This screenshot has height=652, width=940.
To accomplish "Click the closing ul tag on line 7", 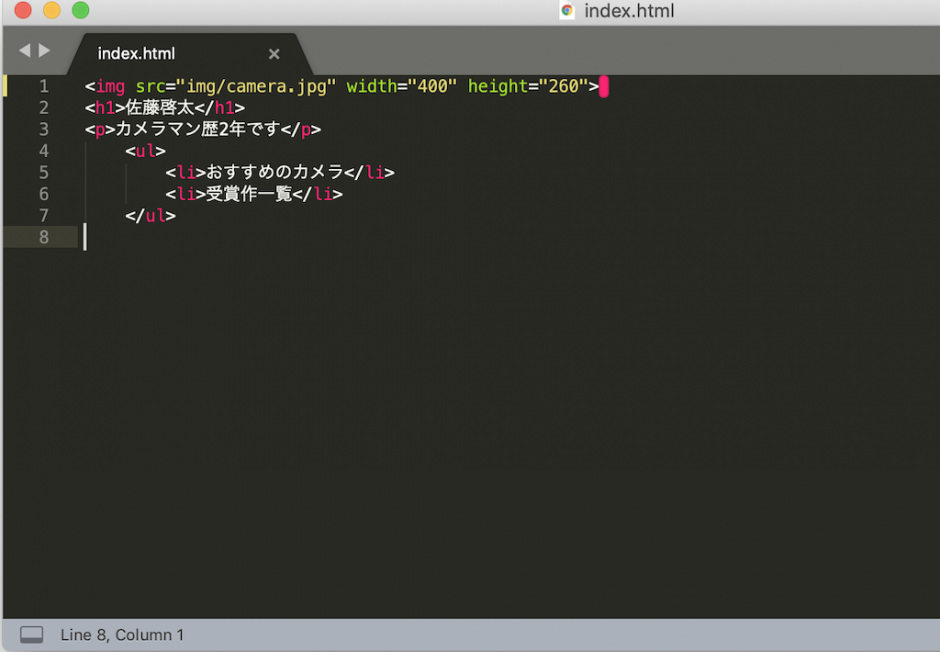I will click(x=150, y=215).
